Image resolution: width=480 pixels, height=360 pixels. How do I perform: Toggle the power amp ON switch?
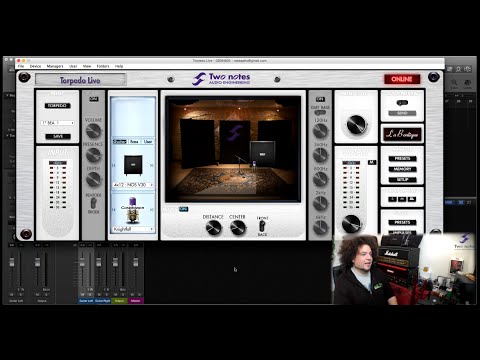coord(94,99)
